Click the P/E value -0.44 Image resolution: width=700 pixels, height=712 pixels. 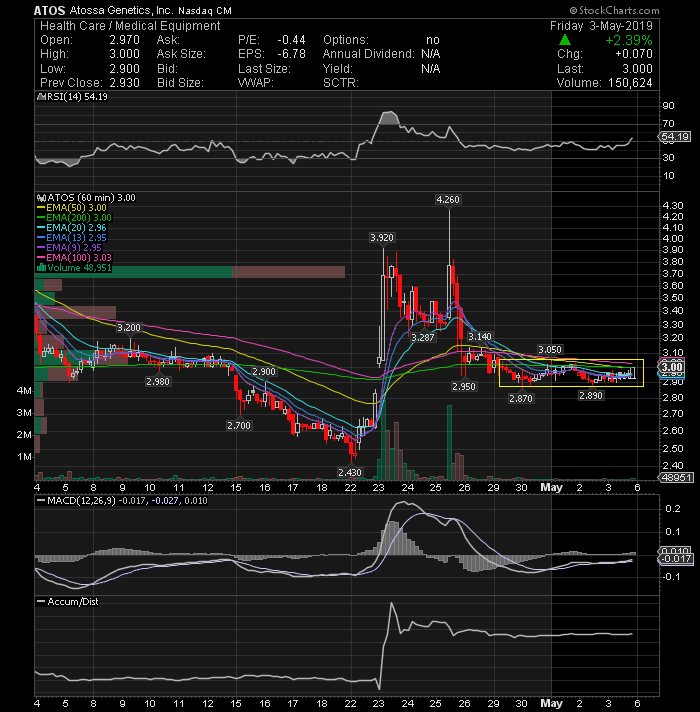point(291,40)
